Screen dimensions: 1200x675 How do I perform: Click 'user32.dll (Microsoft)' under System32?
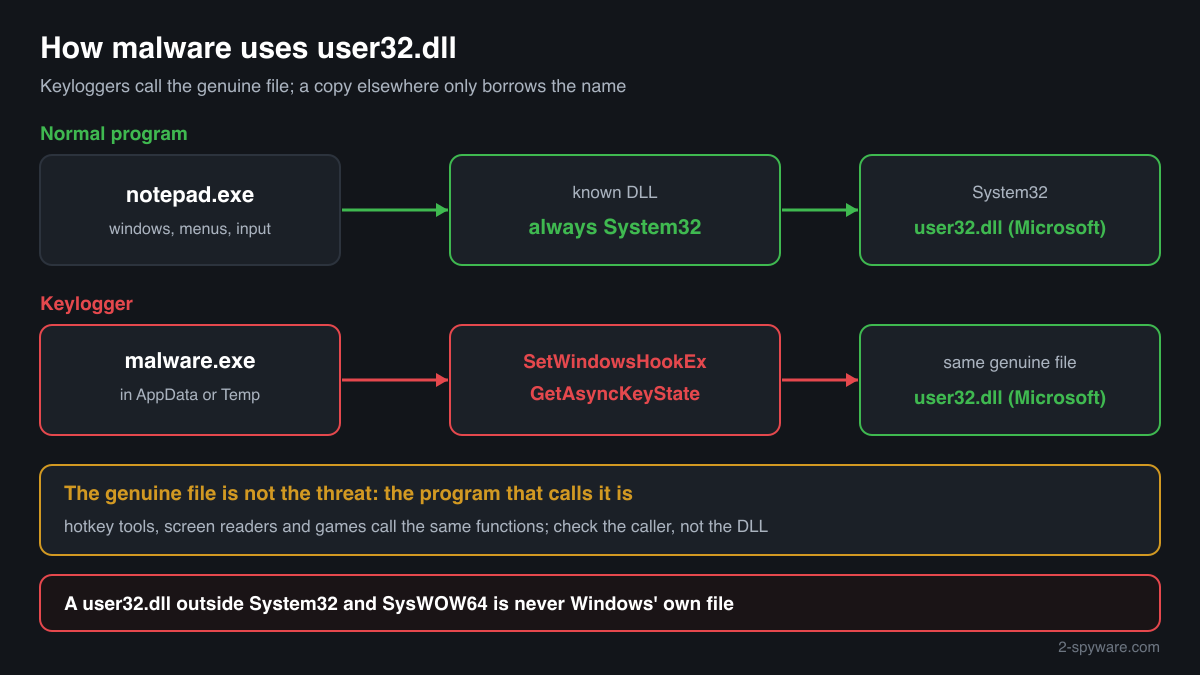coord(1010,227)
